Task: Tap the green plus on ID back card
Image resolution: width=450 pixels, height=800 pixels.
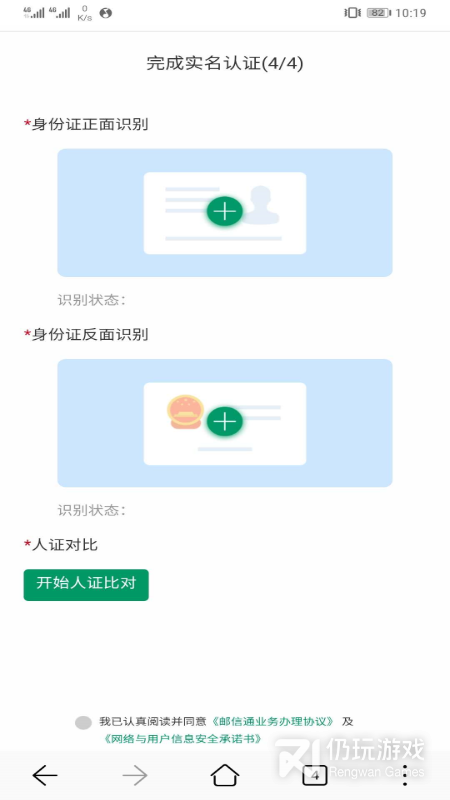Action: pos(224,421)
